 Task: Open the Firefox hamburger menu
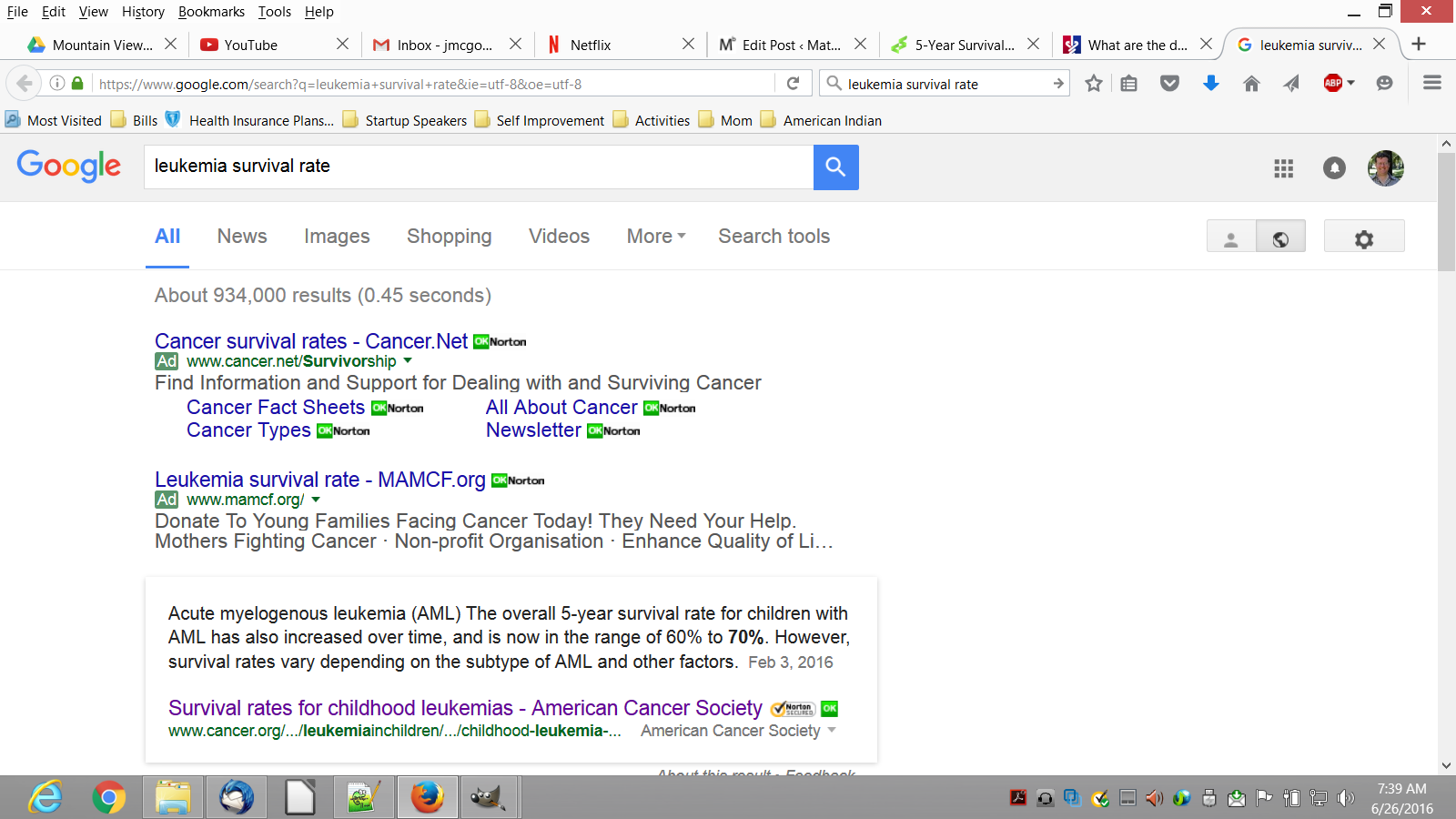pyautogui.click(x=1431, y=83)
